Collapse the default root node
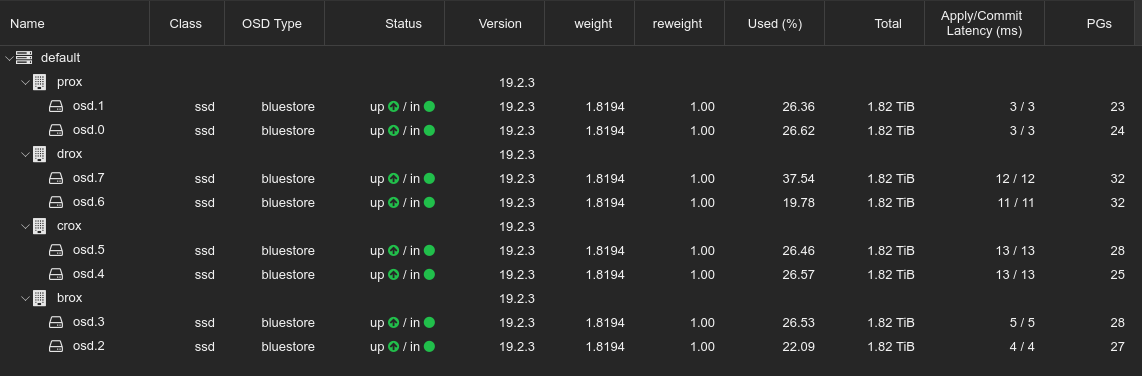The image size is (1142, 376). pyautogui.click(x=9, y=58)
